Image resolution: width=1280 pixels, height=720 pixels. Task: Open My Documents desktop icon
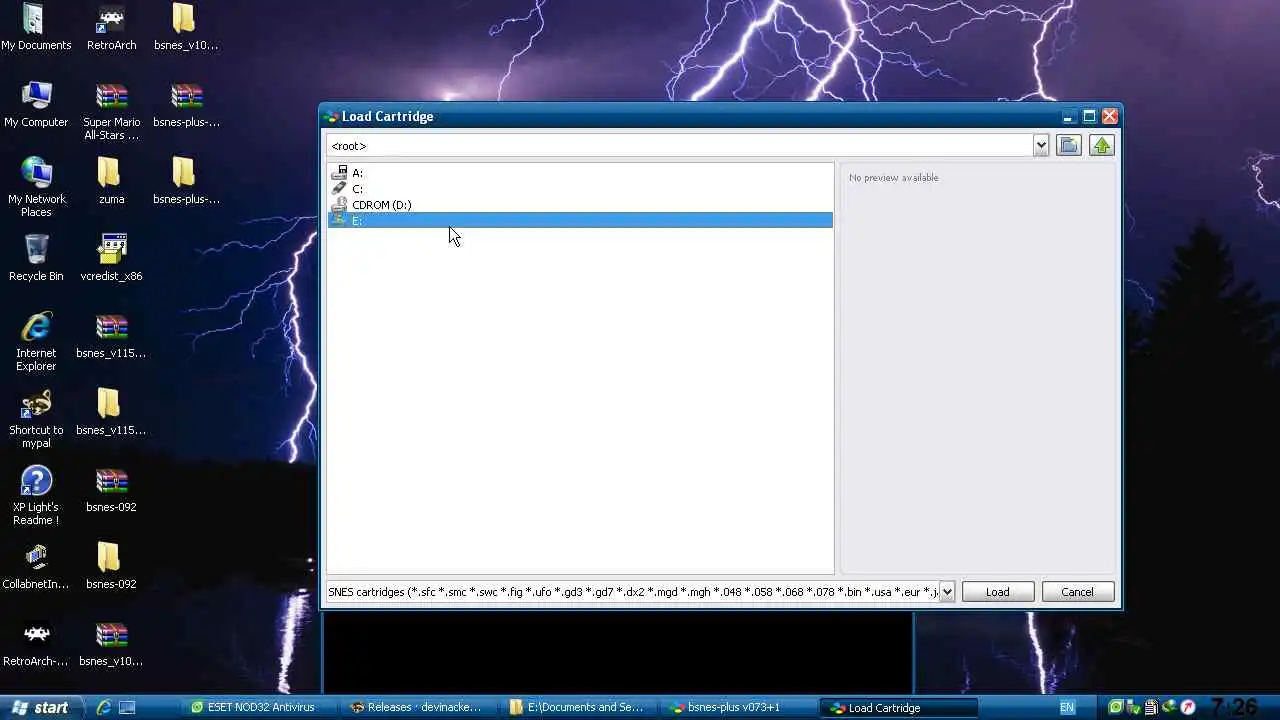(x=36, y=28)
